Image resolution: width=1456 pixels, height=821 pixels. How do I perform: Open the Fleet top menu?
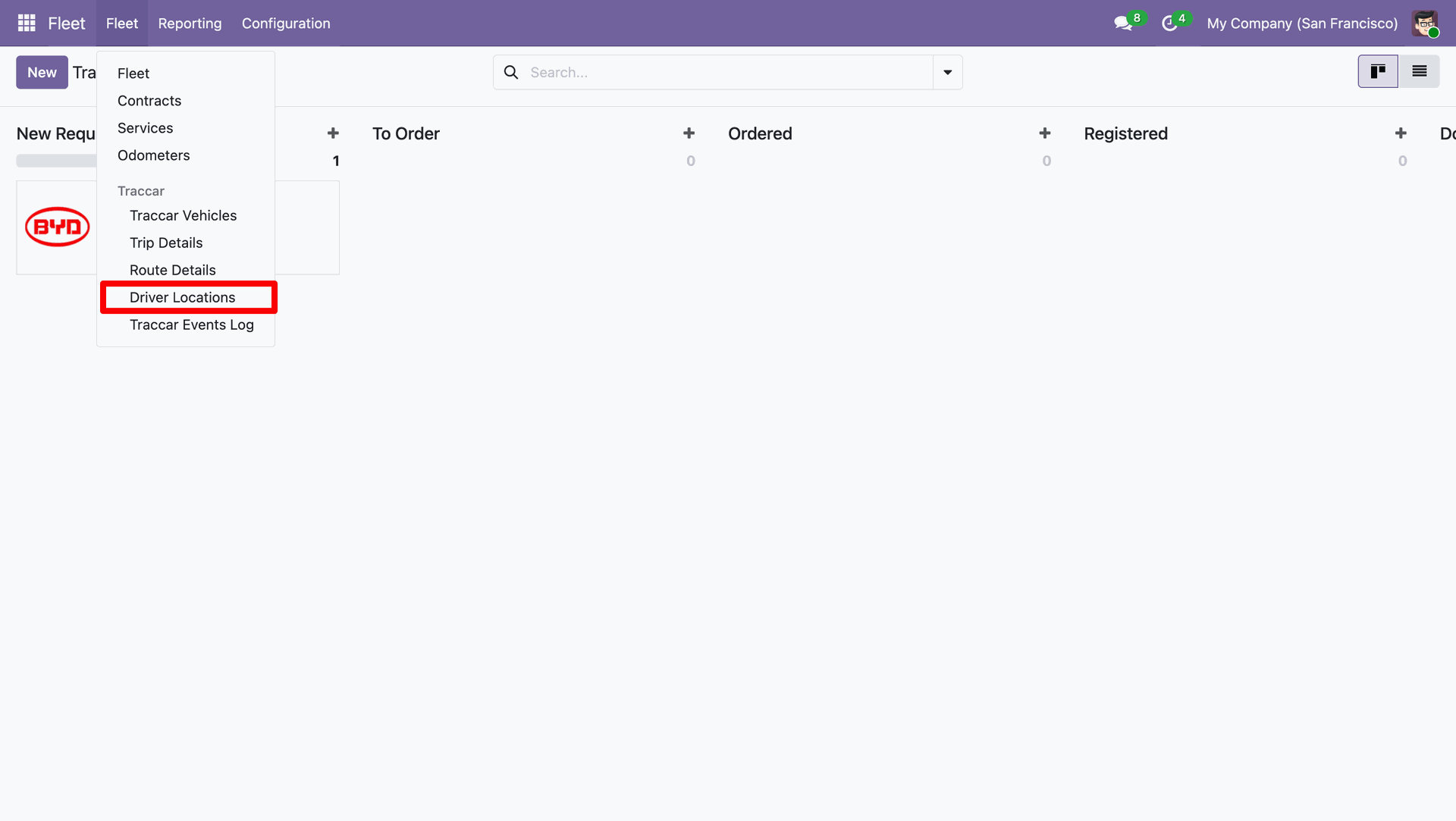(122, 24)
